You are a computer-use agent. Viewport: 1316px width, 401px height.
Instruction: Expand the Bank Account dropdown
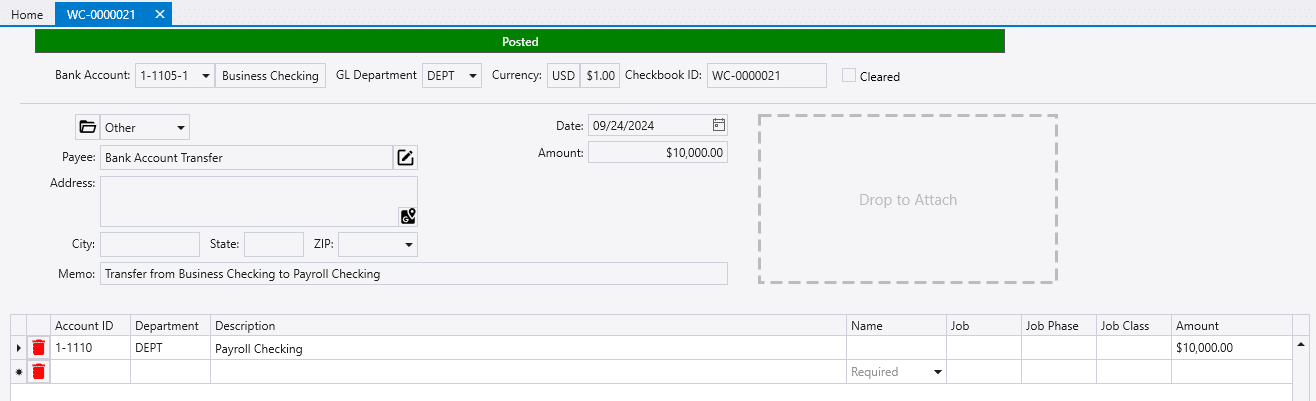coord(204,75)
